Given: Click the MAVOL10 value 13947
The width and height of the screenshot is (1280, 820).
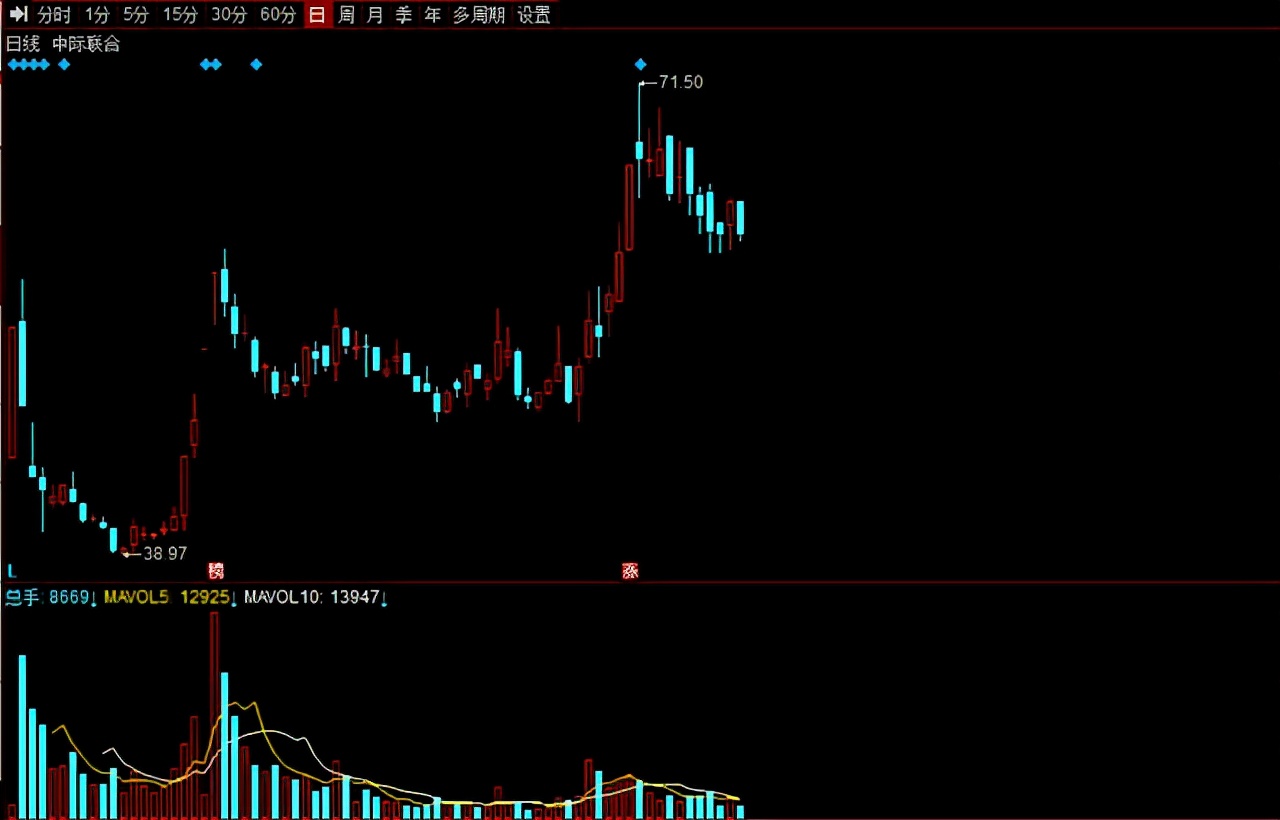Looking at the screenshot, I should coord(354,597).
